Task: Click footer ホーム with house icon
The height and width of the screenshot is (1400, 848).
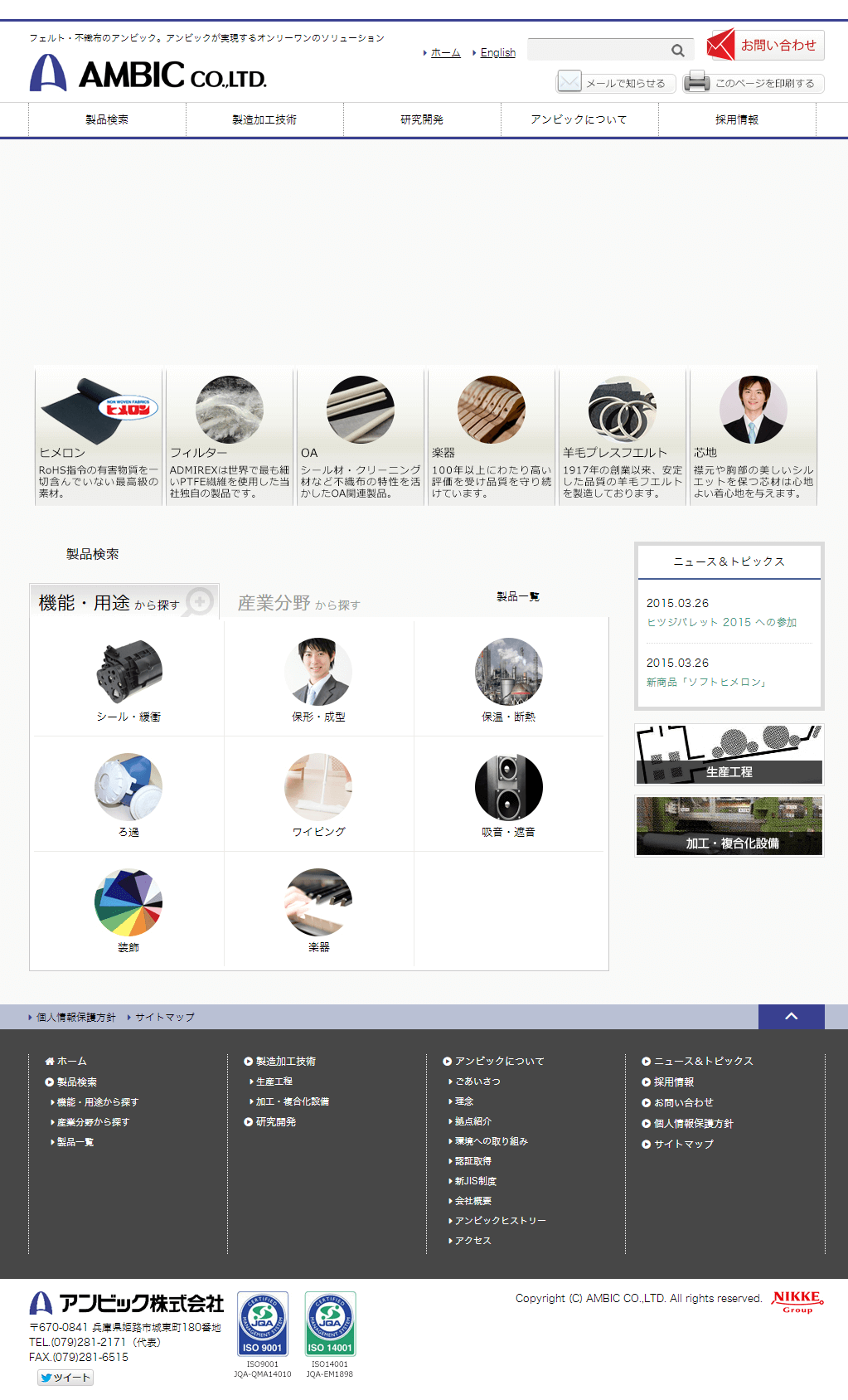Action: click(65, 1061)
